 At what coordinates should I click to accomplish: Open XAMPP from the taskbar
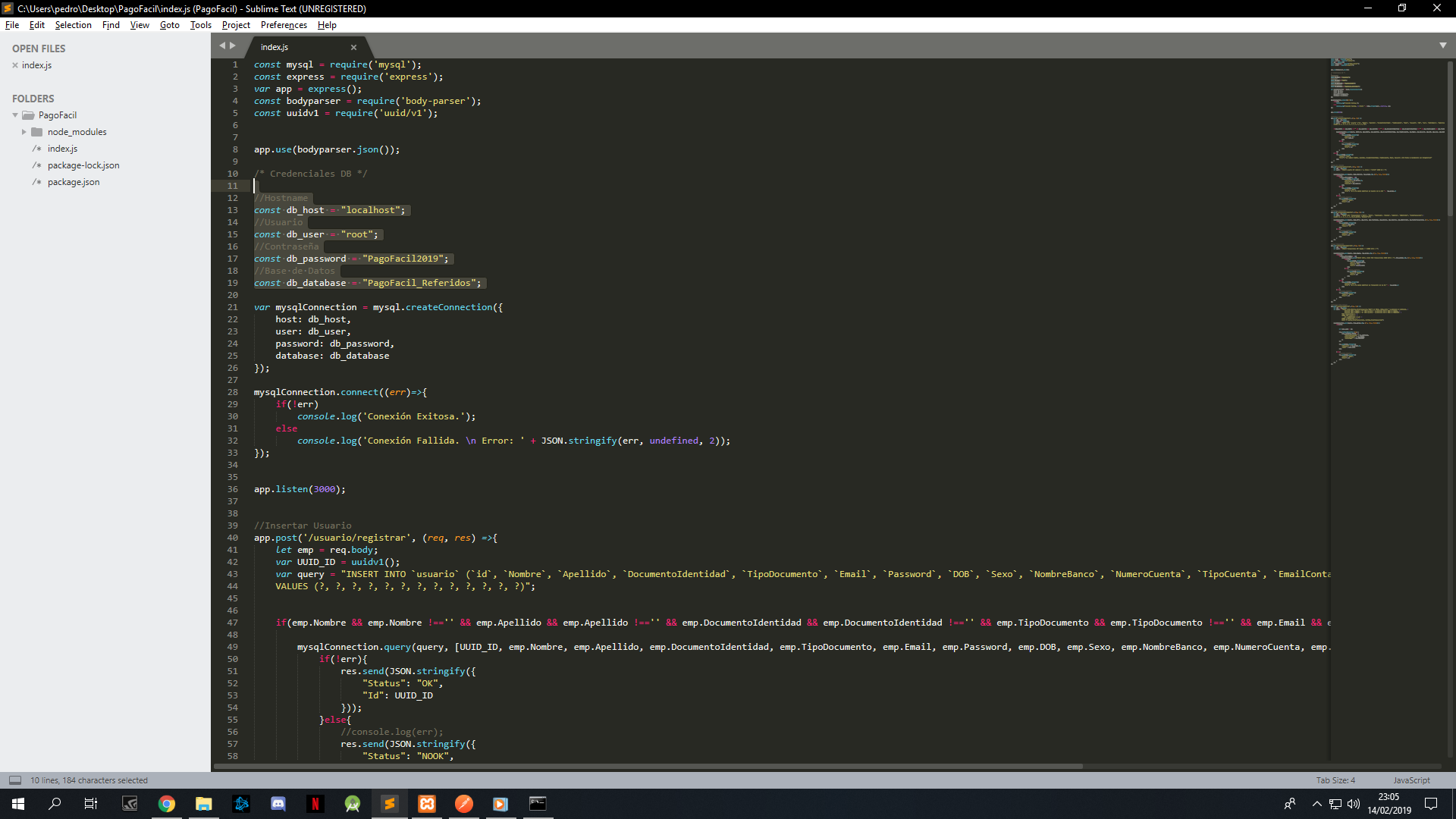(x=427, y=804)
